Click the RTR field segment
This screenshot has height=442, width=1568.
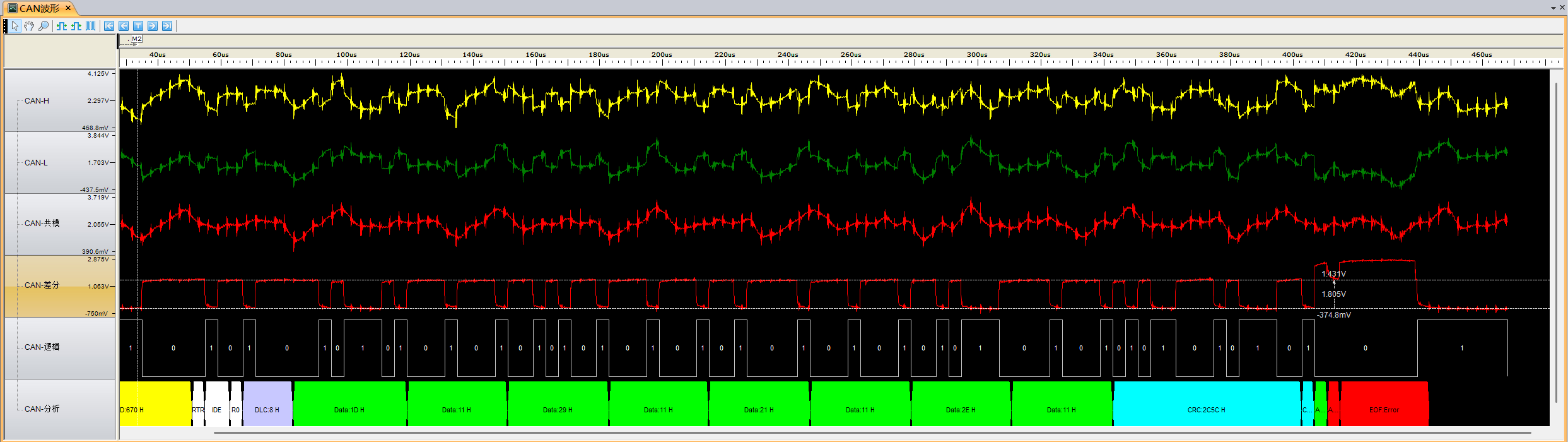(198, 404)
